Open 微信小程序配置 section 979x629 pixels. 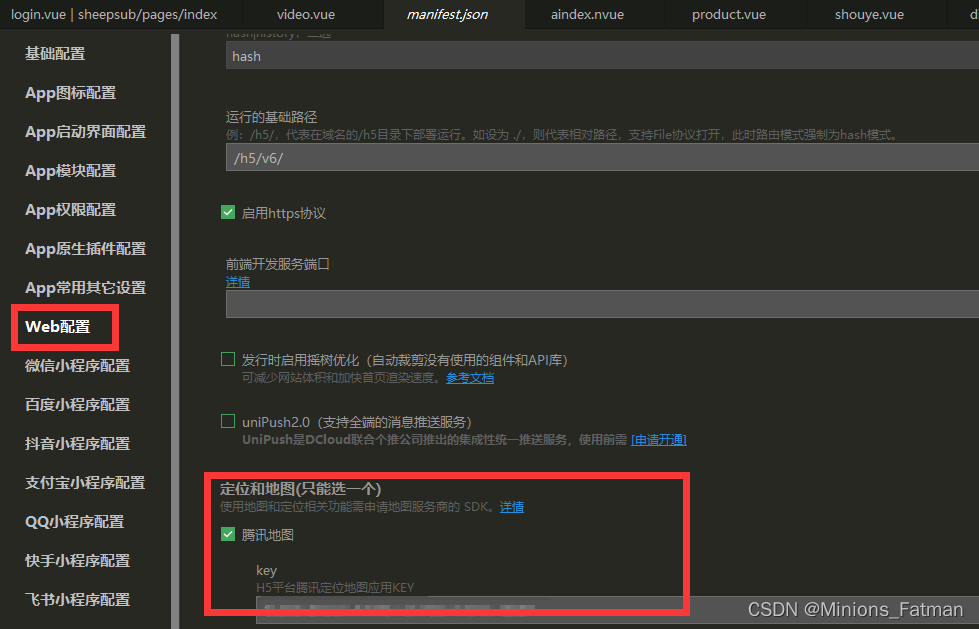coord(77,365)
